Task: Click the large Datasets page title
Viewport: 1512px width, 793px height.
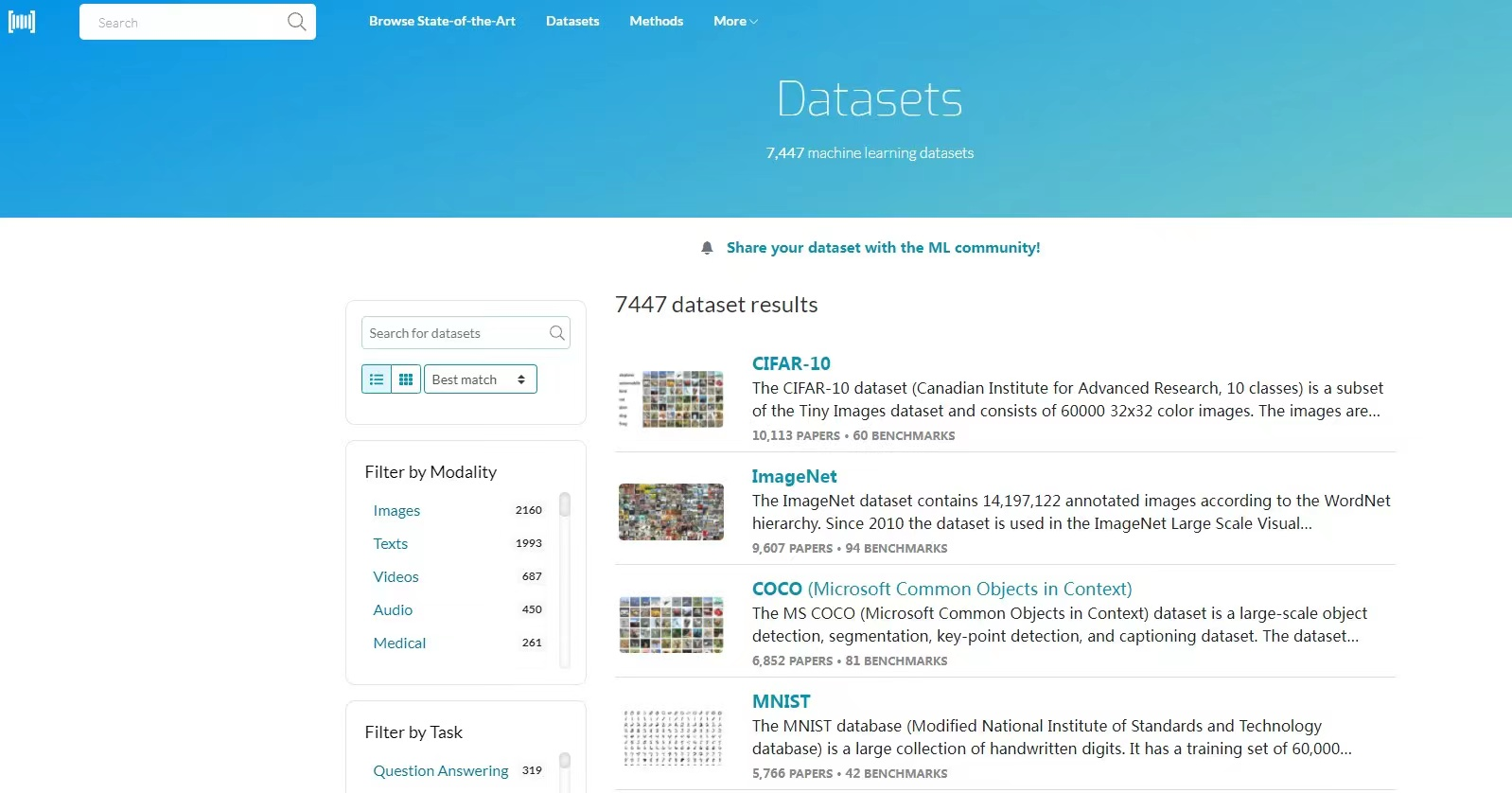Action: (870, 98)
